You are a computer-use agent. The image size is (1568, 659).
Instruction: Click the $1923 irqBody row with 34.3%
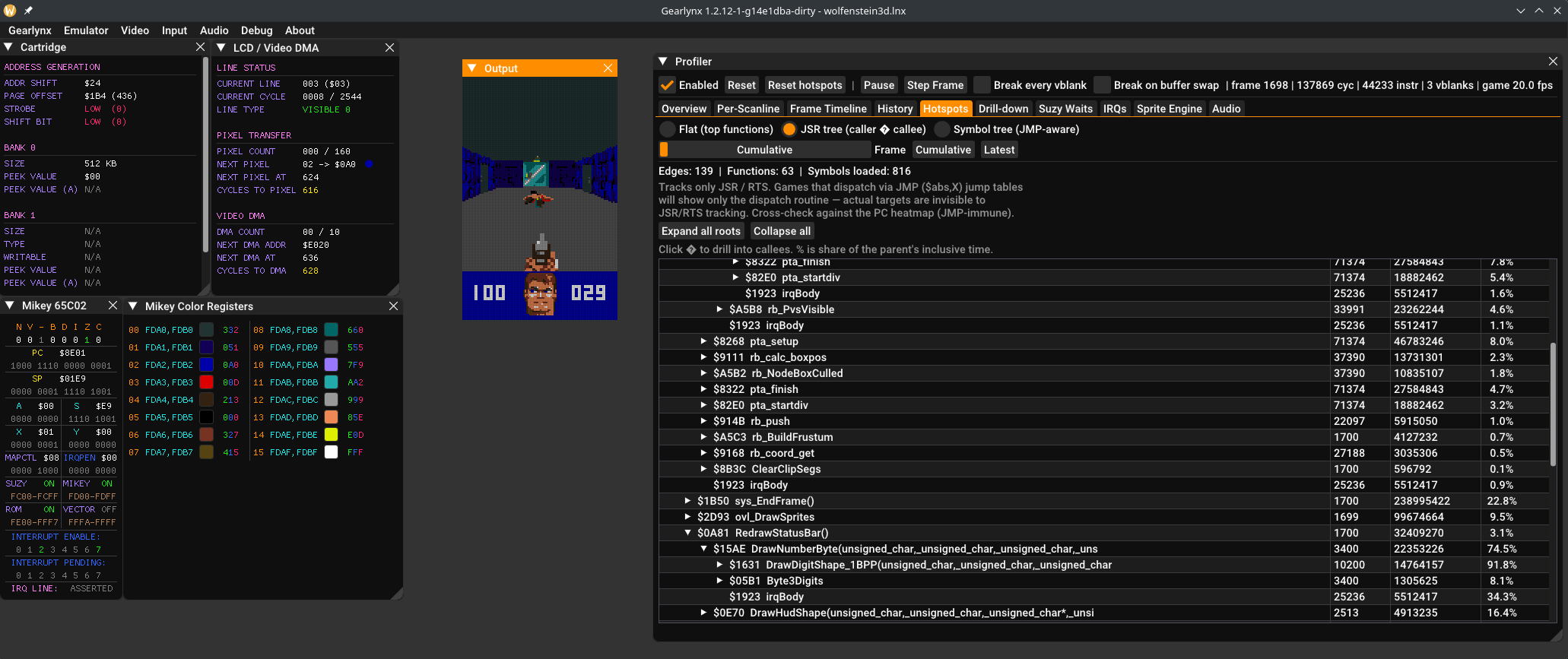(1104, 597)
